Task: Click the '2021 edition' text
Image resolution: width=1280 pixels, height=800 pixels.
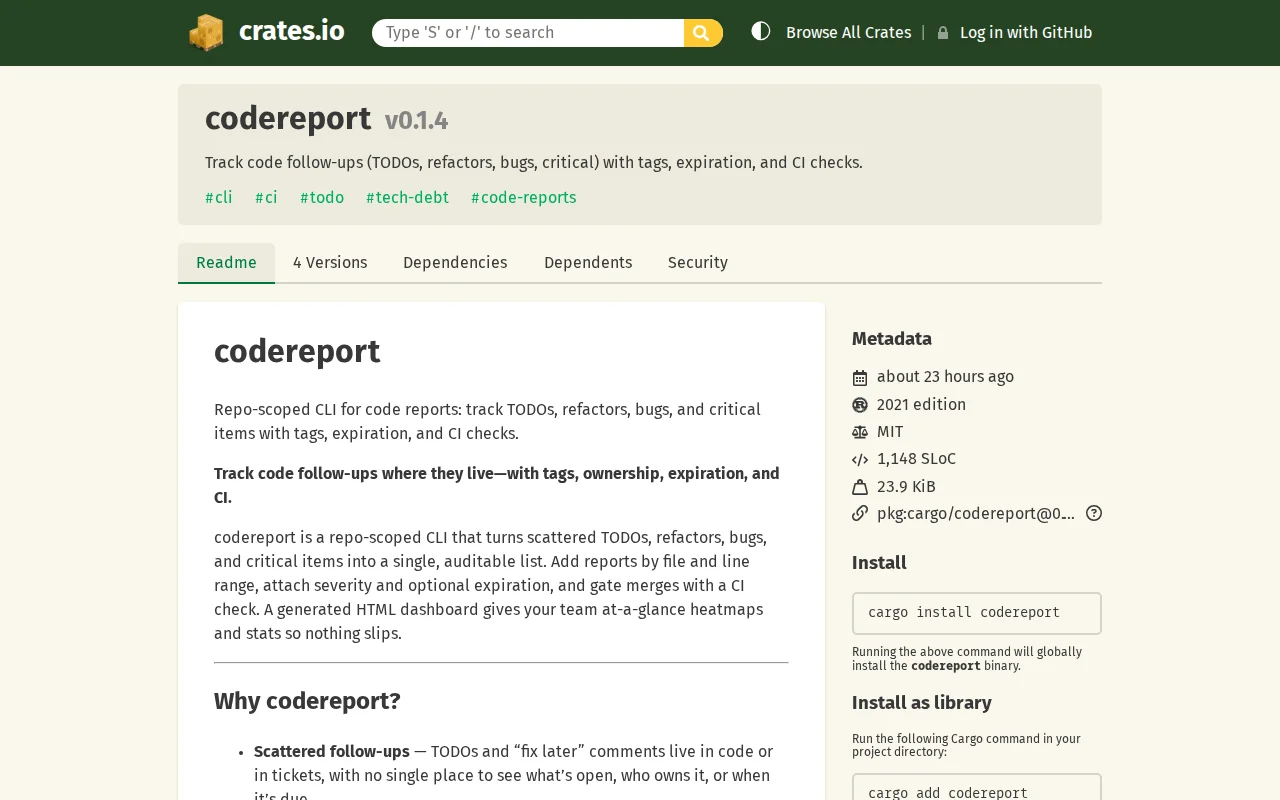Action: tap(921, 405)
